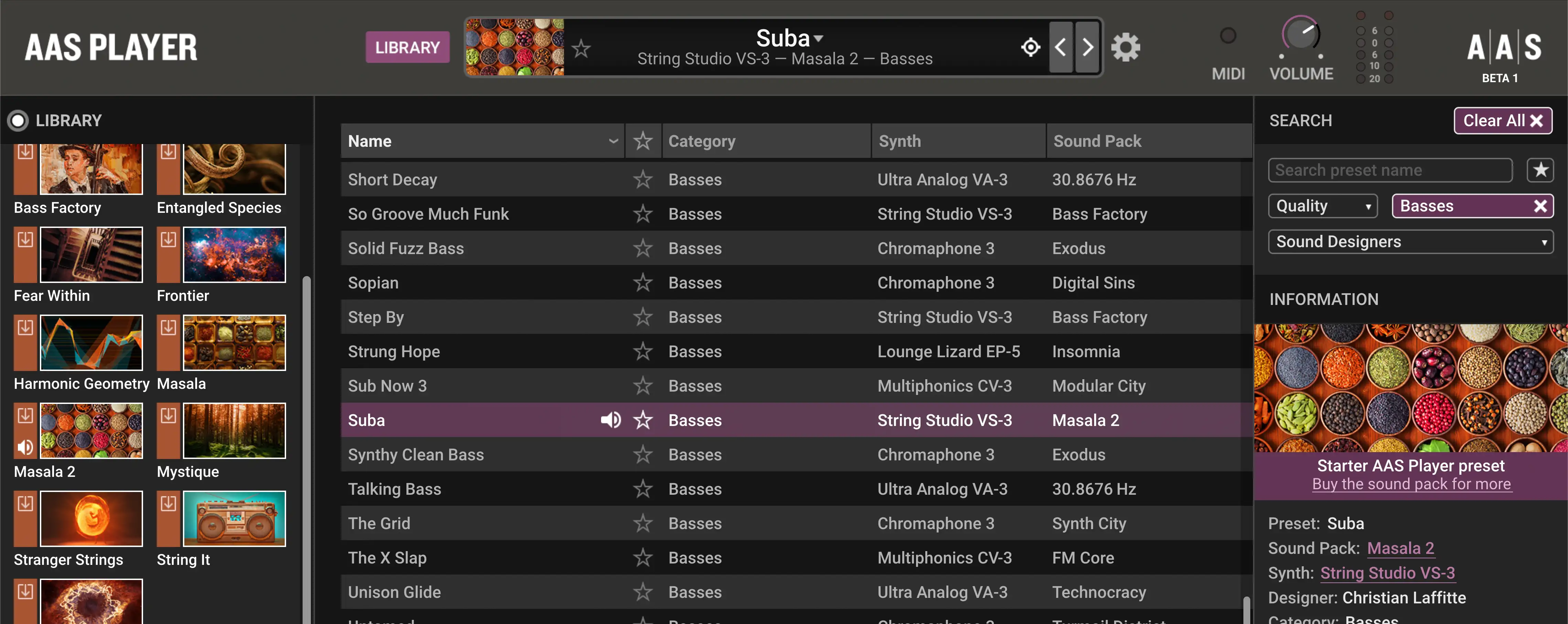The height and width of the screenshot is (624, 1568).
Task: Remove the Basses filter tag
Action: pyautogui.click(x=1540, y=206)
